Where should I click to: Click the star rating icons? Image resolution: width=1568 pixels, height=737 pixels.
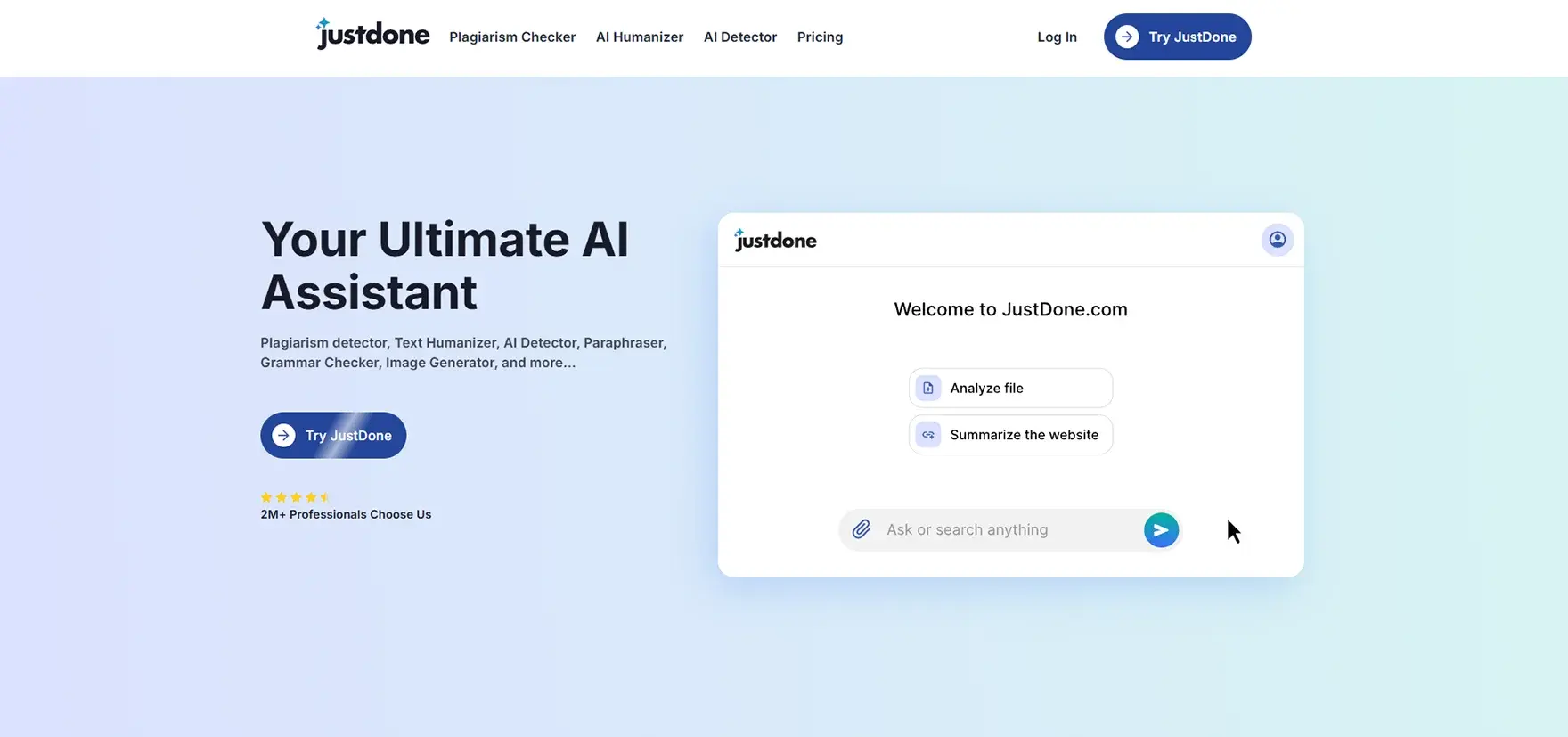(296, 497)
